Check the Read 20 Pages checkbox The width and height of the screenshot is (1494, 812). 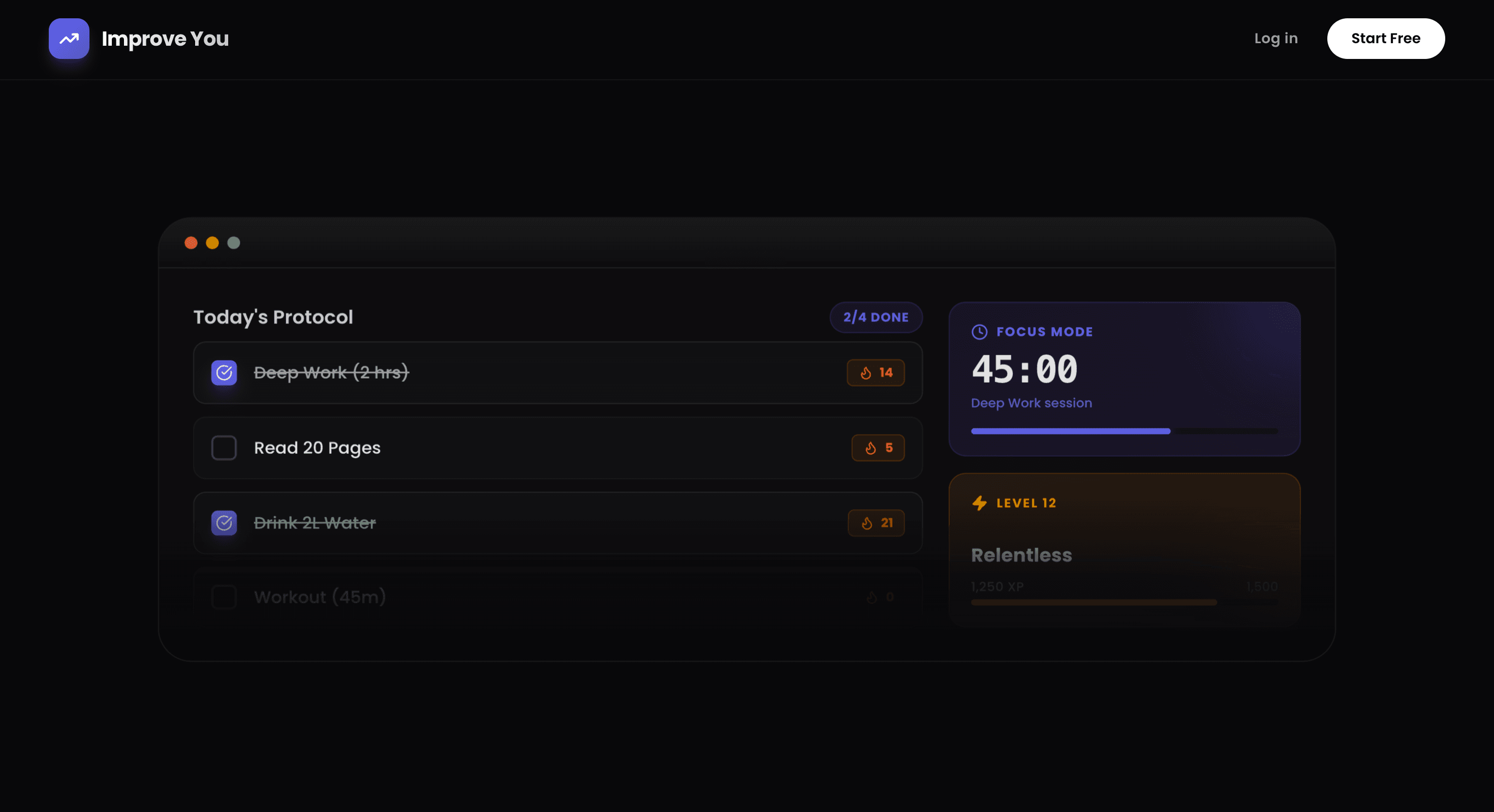pos(224,448)
